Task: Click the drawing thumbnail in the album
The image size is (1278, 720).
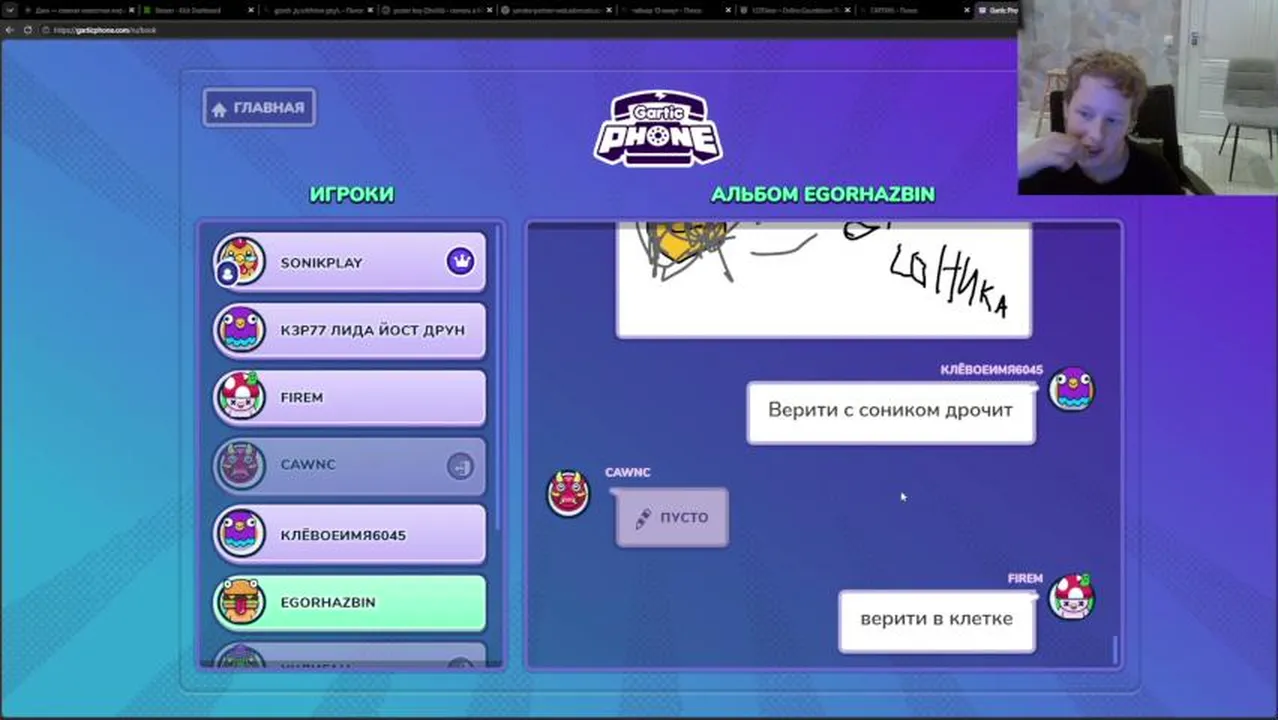Action: click(823, 280)
